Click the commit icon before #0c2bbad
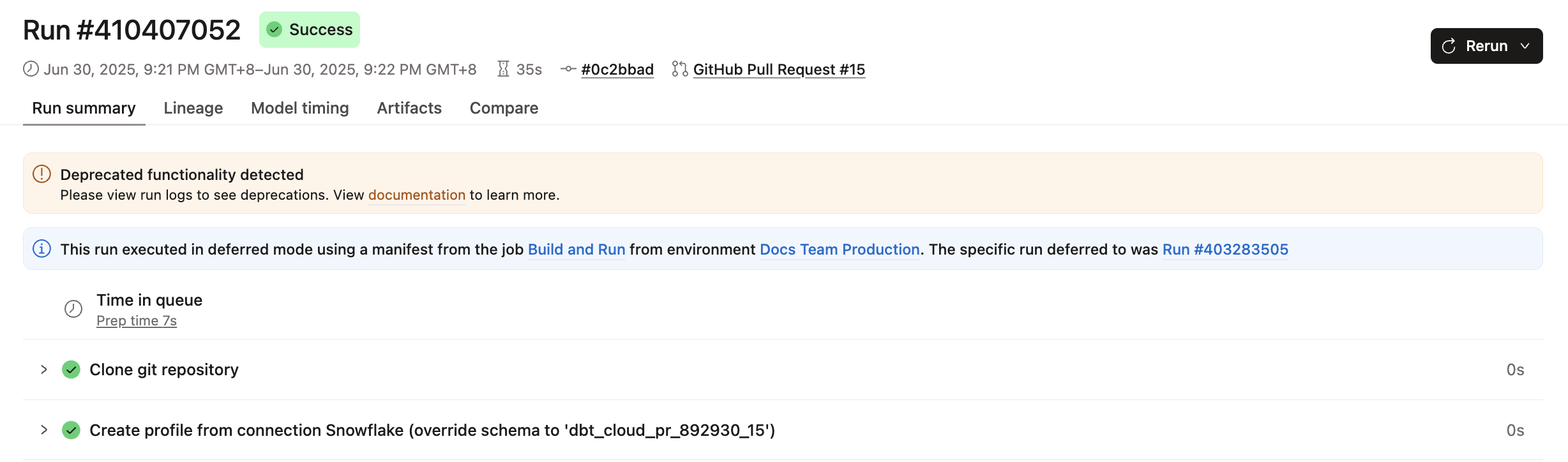Screen dimensions: 1568x462 pyautogui.click(x=568, y=70)
